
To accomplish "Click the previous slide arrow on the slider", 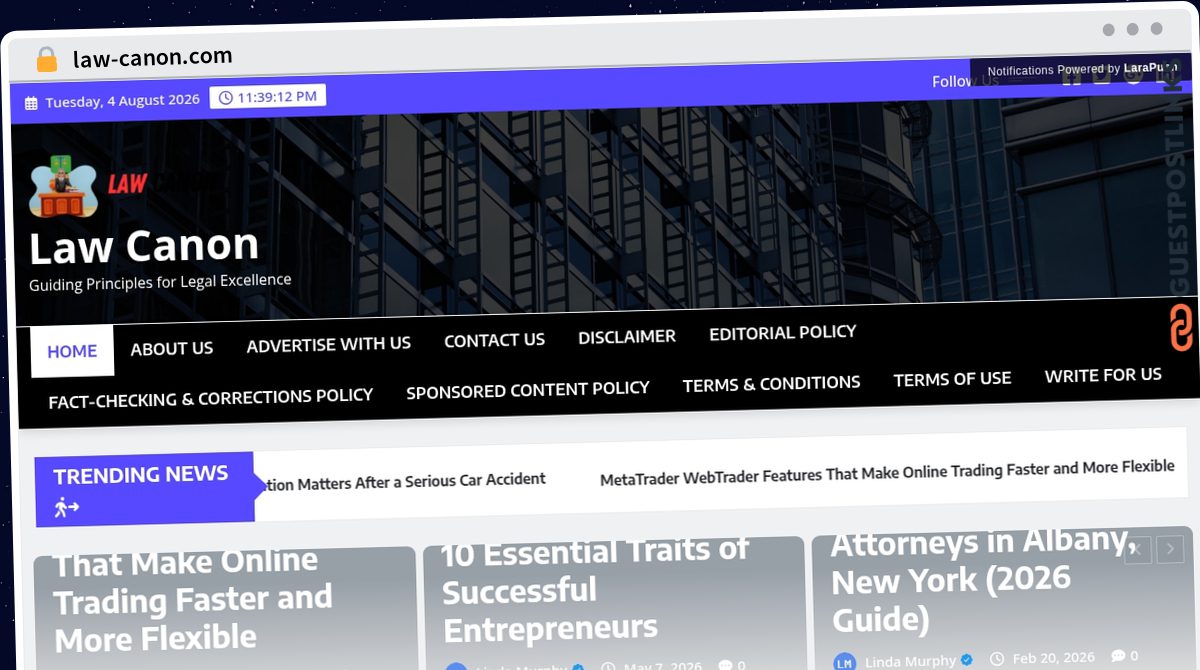I will click(1138, 549).
